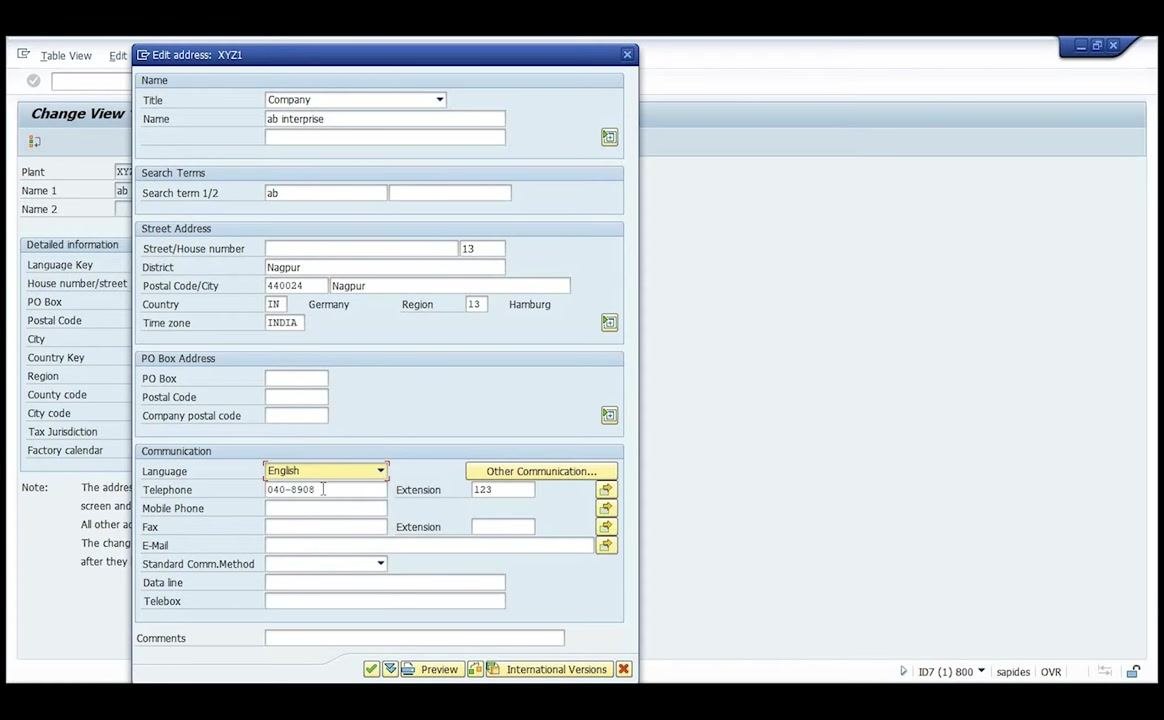Click the Company postal code field
This screenshot has height=720, width=1164.
click(296, 416)
